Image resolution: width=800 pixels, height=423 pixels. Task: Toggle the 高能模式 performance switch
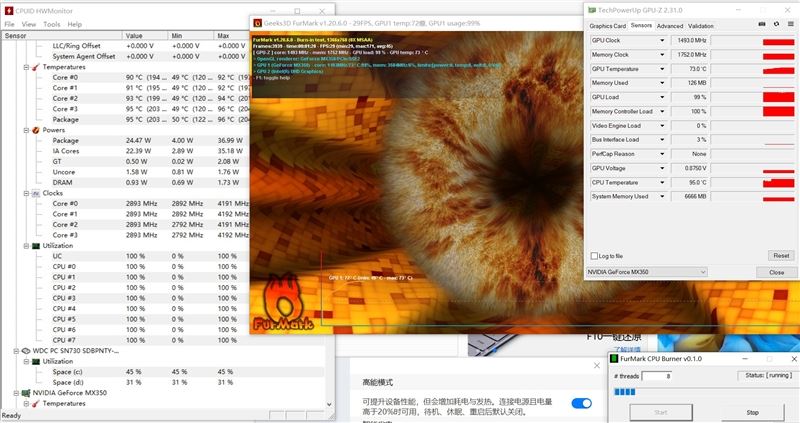click(582, 403)
